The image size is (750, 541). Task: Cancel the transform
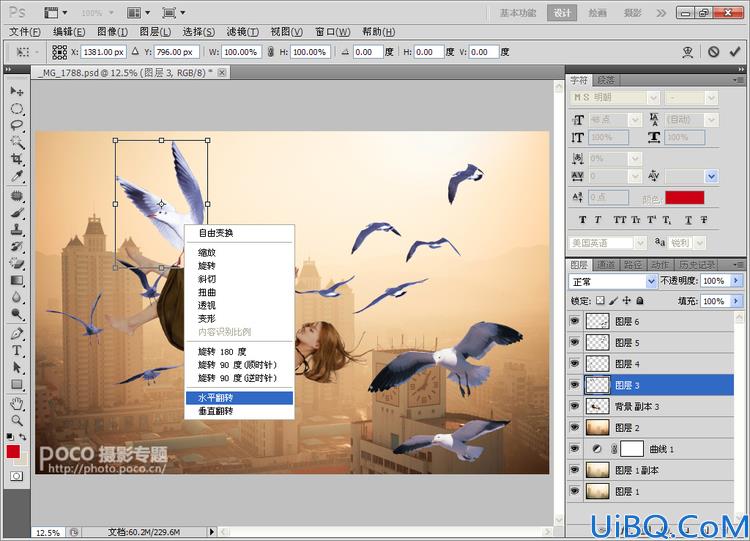tap(714, 52)
